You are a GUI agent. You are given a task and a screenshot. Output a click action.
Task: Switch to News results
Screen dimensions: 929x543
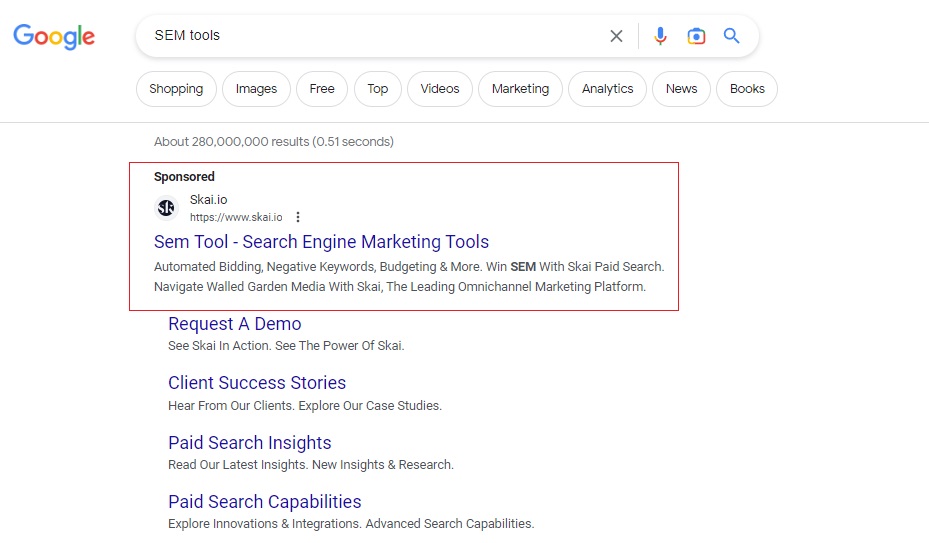click(681, 89)
